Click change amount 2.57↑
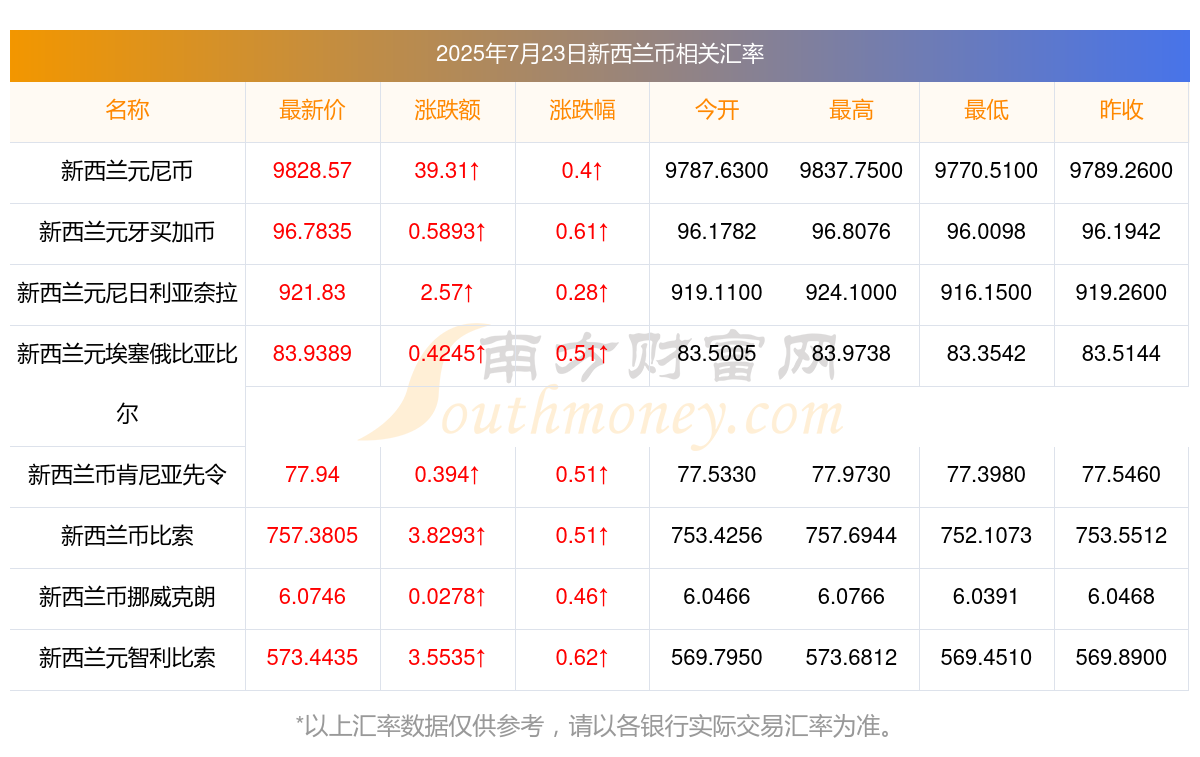 point(447,293)
